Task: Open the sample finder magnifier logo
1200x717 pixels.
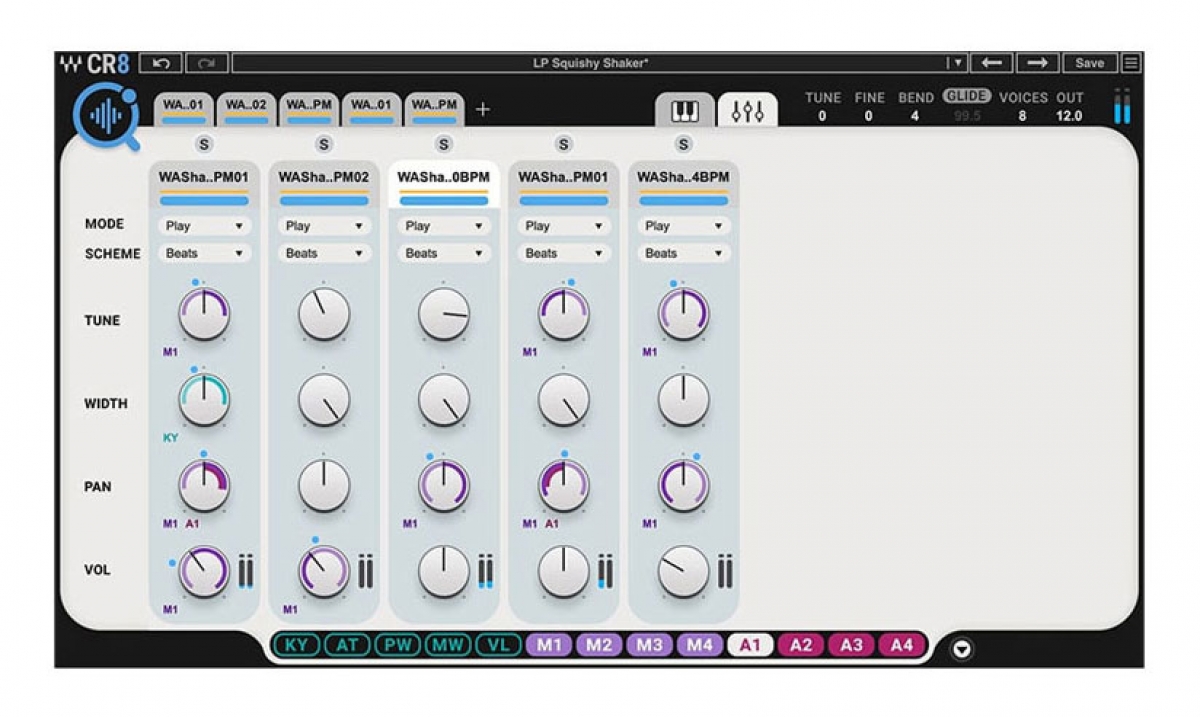Action: pos(106,116)
